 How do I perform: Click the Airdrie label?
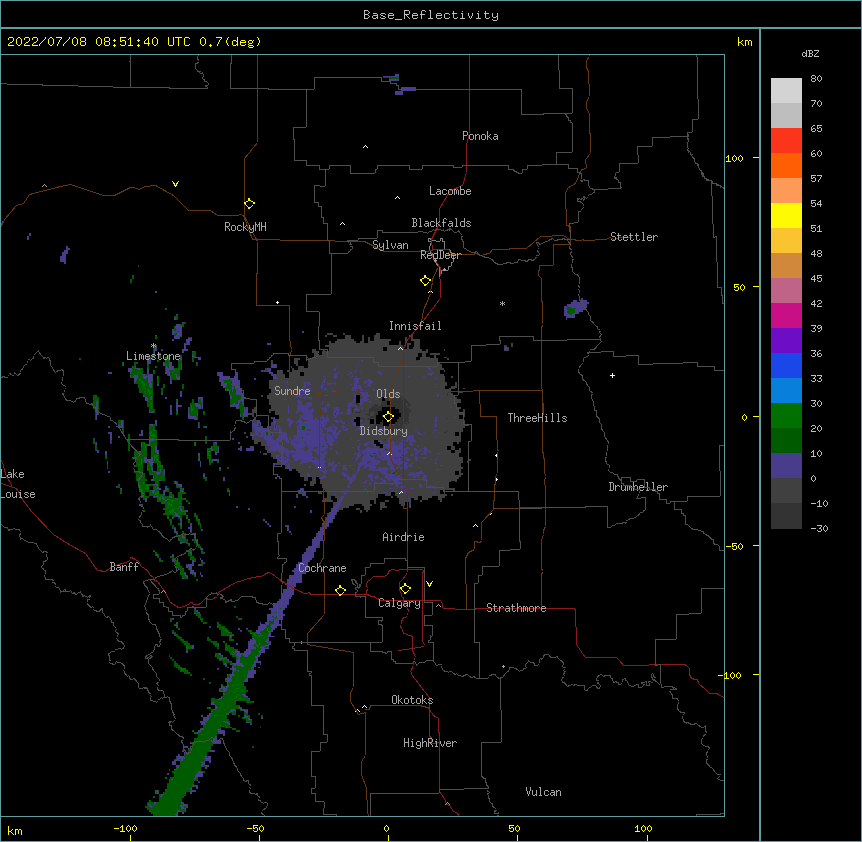click(x=403, y=537)
